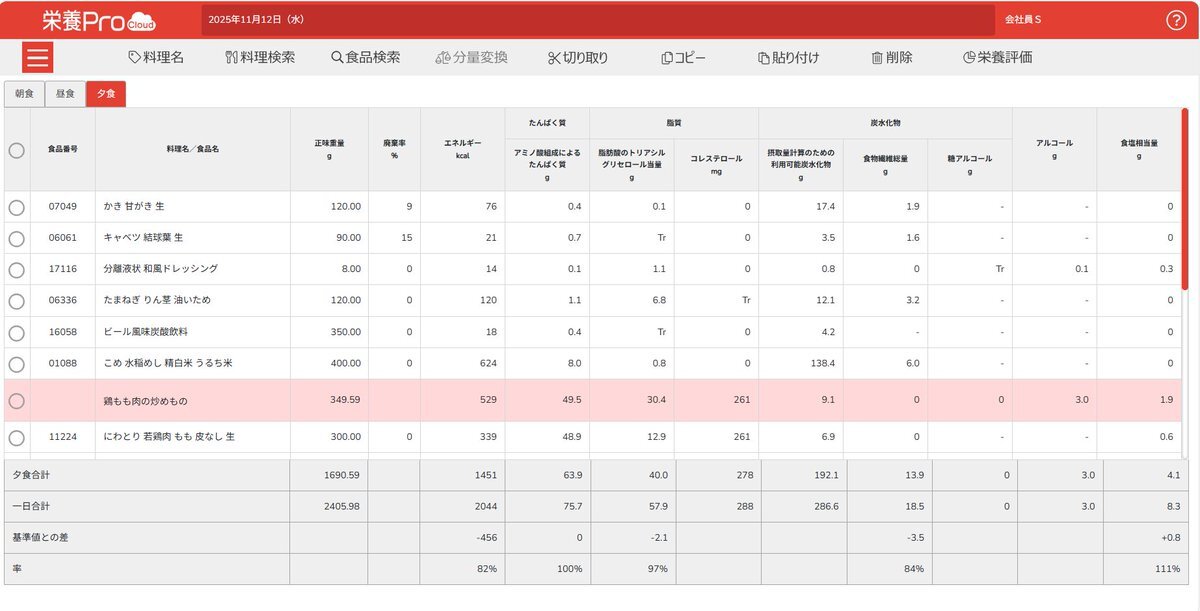Select radio button for かき 甘がき 生
The width and height of the screenshot is (1200, 611).
point(16,207)
